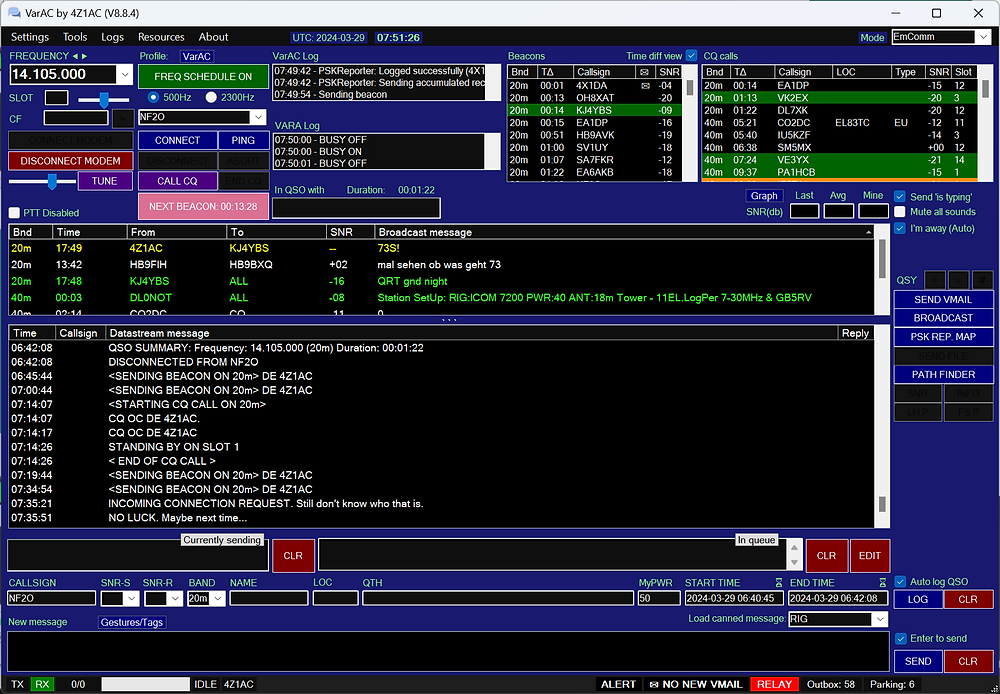Click the hourglass icon beside START TIME

click(x=779, y=582)
